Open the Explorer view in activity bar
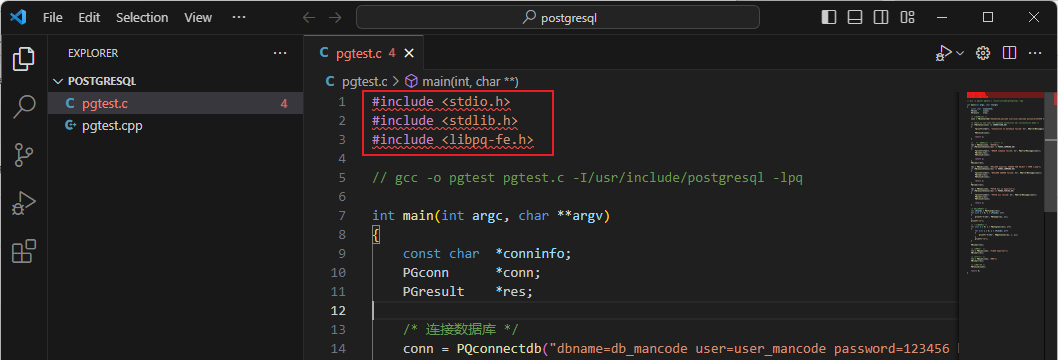 (24, 59)
